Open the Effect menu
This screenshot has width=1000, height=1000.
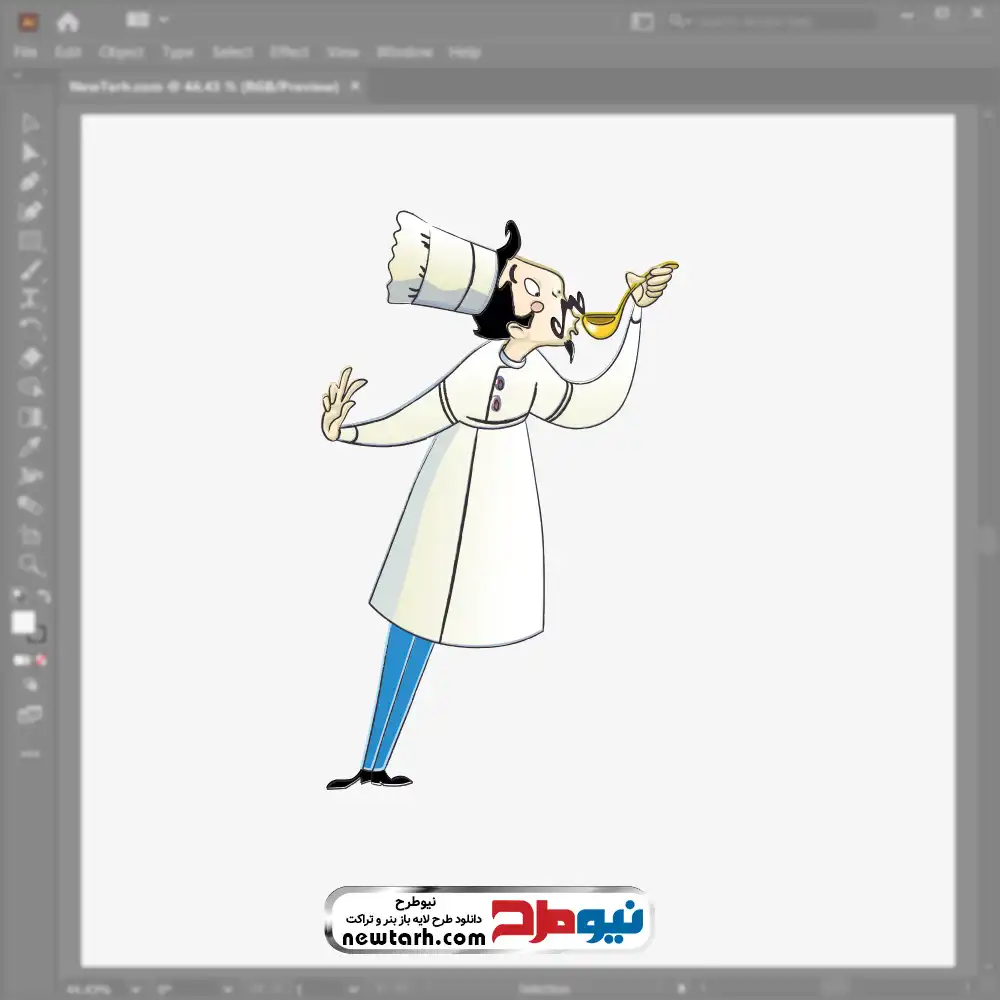pyautogui.click(x=289, y=52)
